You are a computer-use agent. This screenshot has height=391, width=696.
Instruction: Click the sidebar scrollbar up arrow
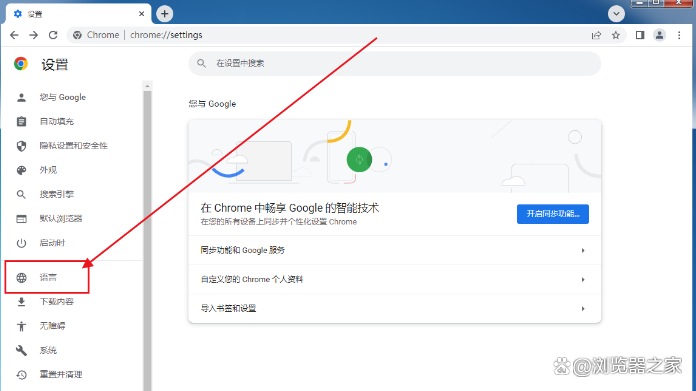147,86
